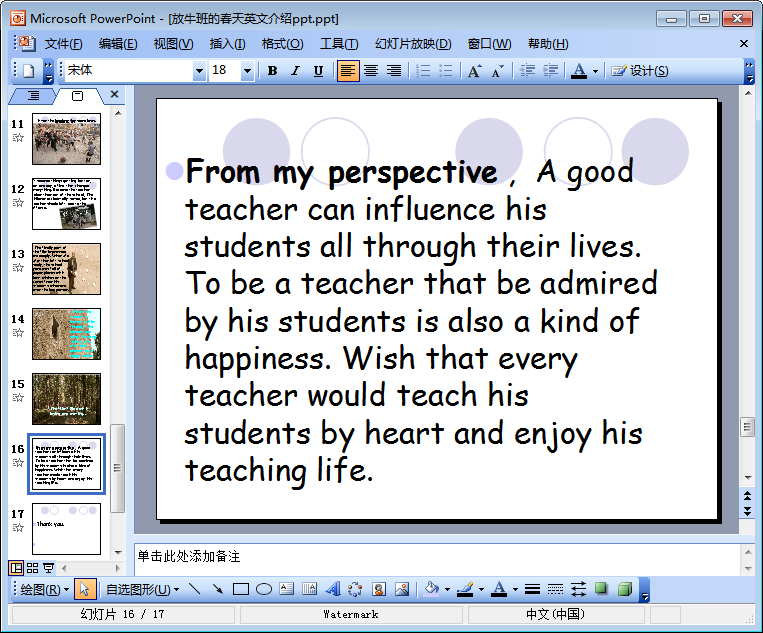Viewport: 763px width, 633px height.
Task: Click the Arrow Style icon
Action: pos(578,589)
